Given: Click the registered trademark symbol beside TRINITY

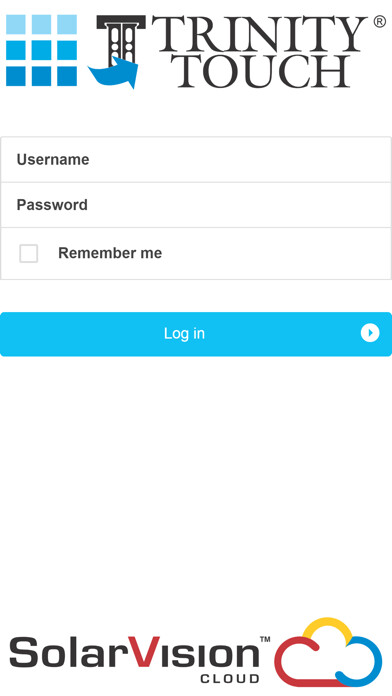Looking at the screenshot, I should [x=380, y=22].
